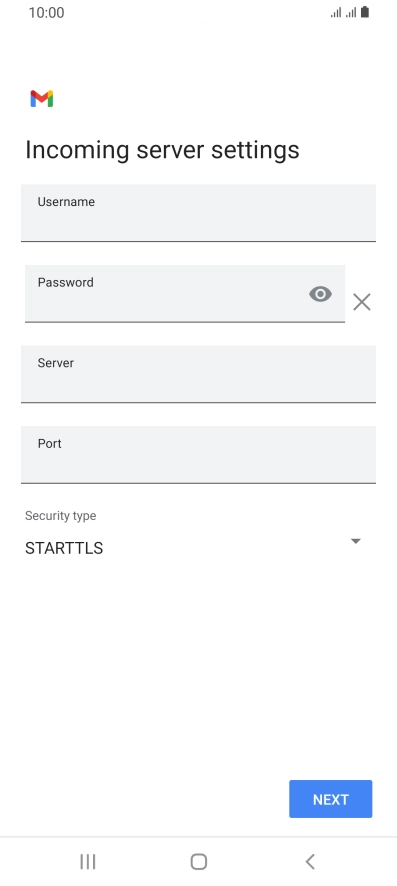Screen dimensions: 397x886
Task: Focus the Port input field
Action: 198,455
